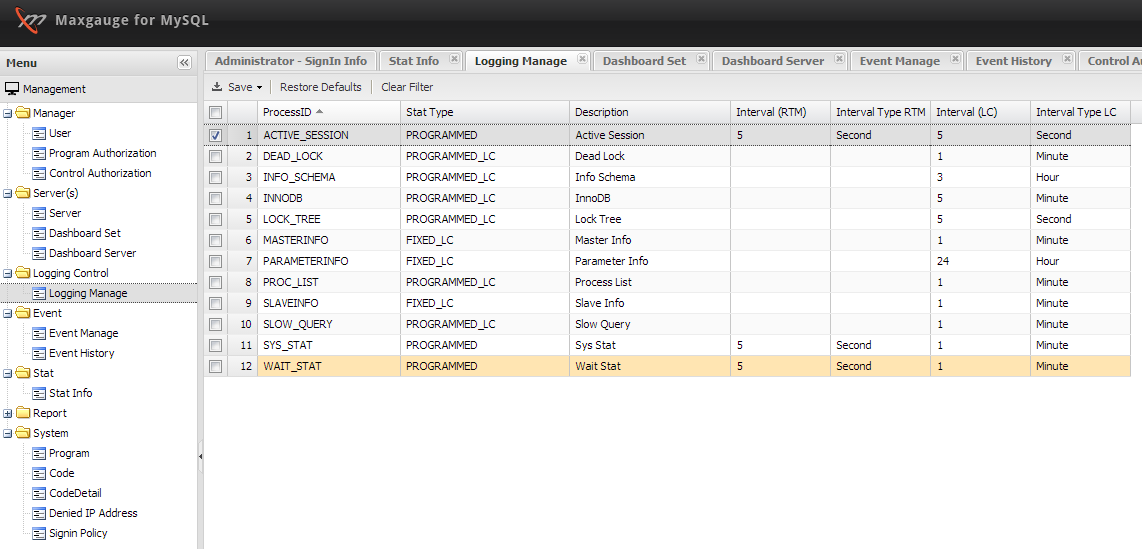Expand the Report tree node

point(8,414)
